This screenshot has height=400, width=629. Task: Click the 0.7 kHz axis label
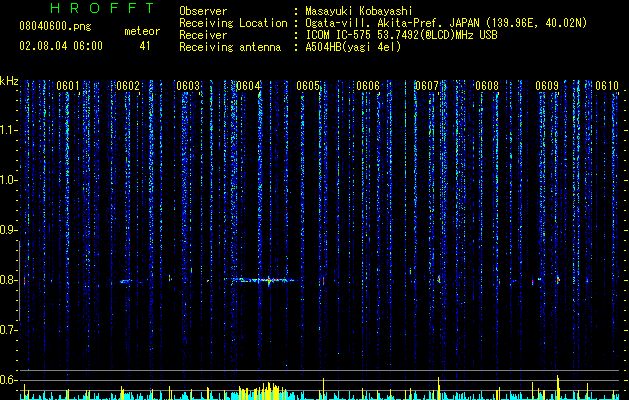(x=8, y=330)
